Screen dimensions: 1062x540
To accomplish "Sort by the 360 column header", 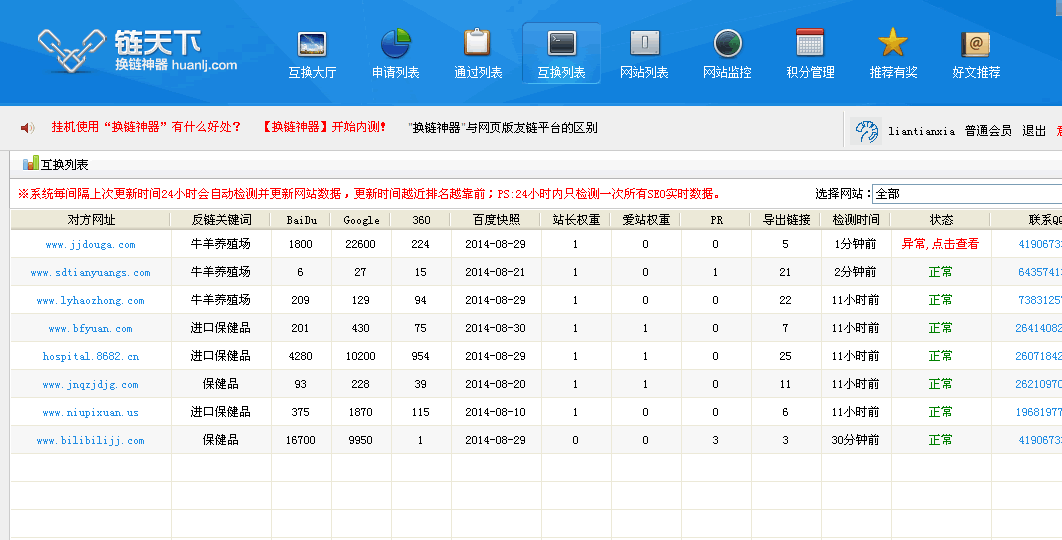I will [421, 220].
